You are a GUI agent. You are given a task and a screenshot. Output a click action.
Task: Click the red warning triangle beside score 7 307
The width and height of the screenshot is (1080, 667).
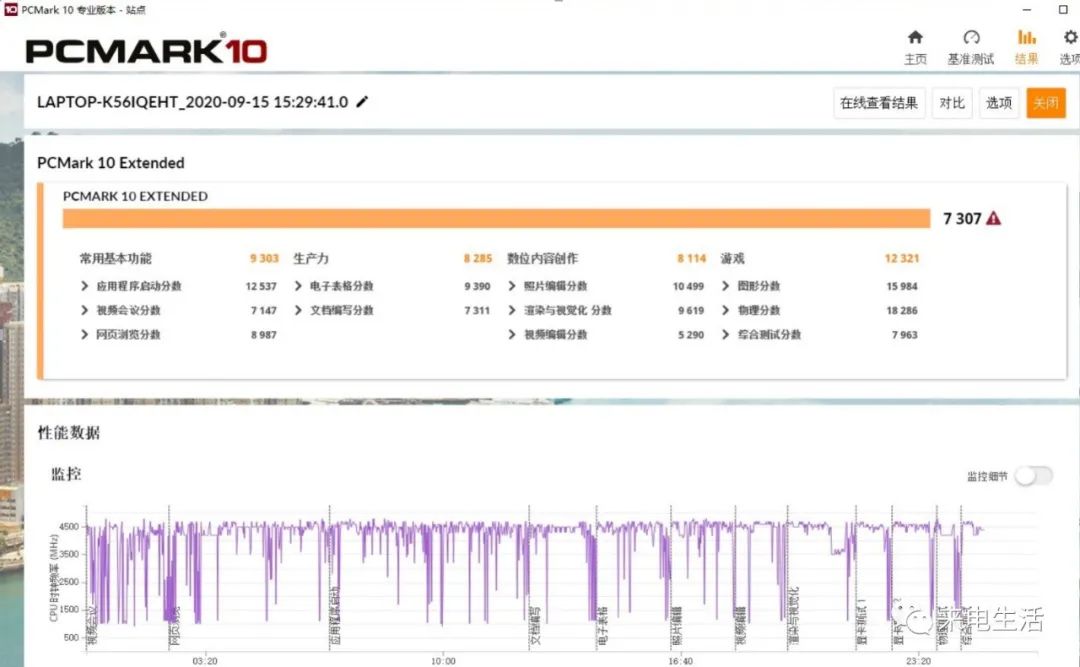coord(993,219)
